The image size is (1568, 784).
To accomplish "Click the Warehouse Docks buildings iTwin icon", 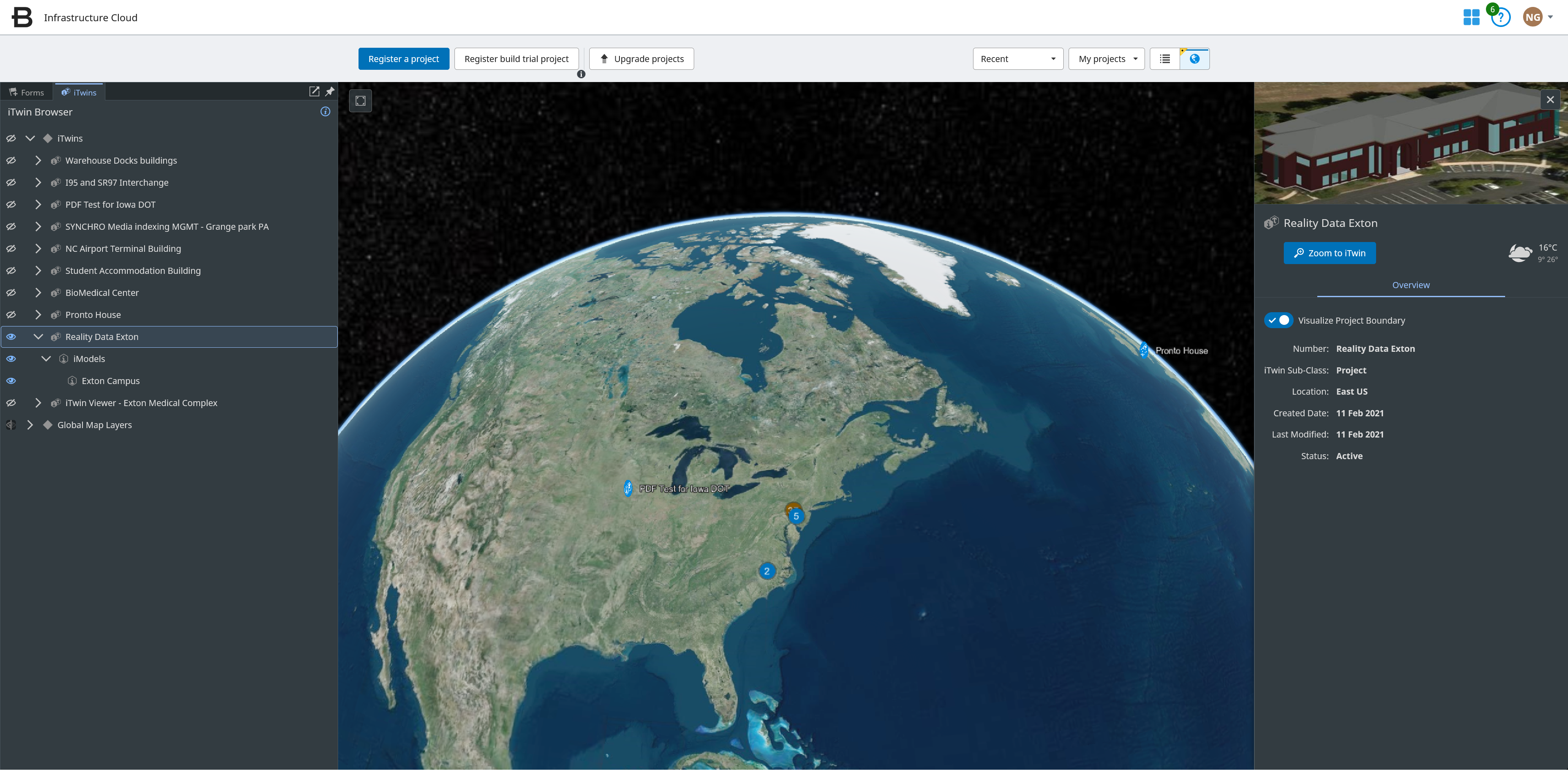I will coord(56,160).
